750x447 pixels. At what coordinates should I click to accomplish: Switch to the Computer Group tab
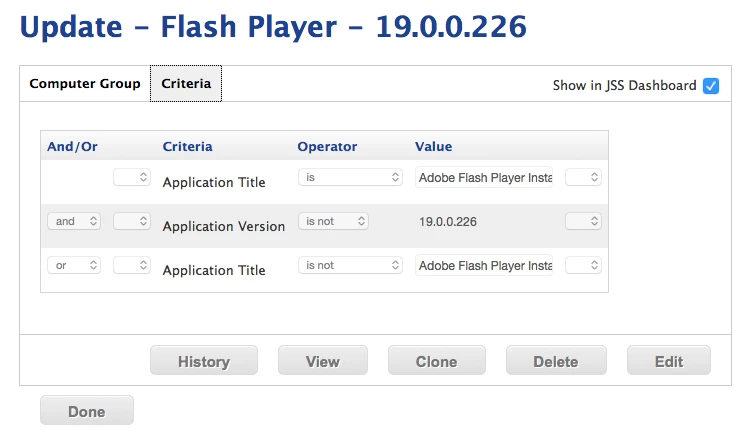pos(85,84)
